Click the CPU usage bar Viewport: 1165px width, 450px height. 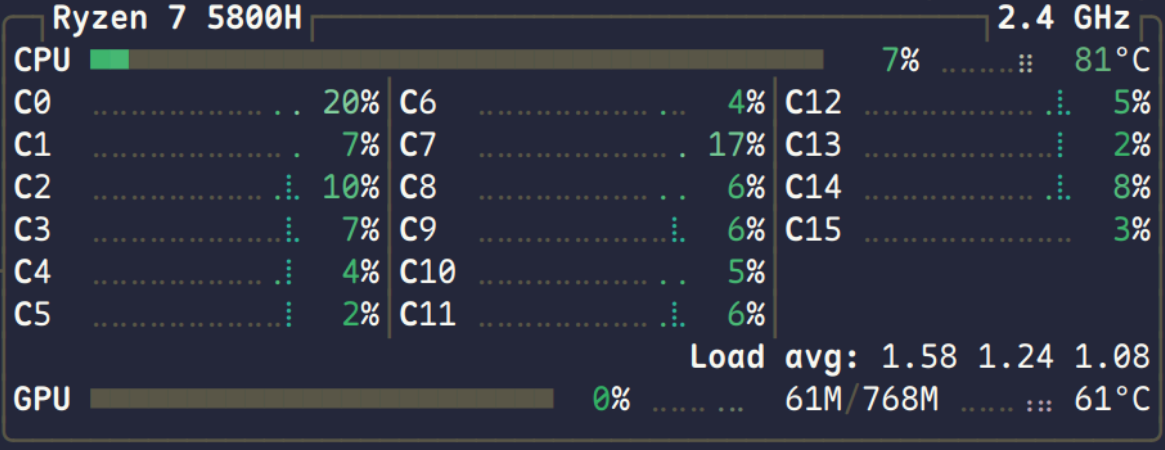click(456, 59)
